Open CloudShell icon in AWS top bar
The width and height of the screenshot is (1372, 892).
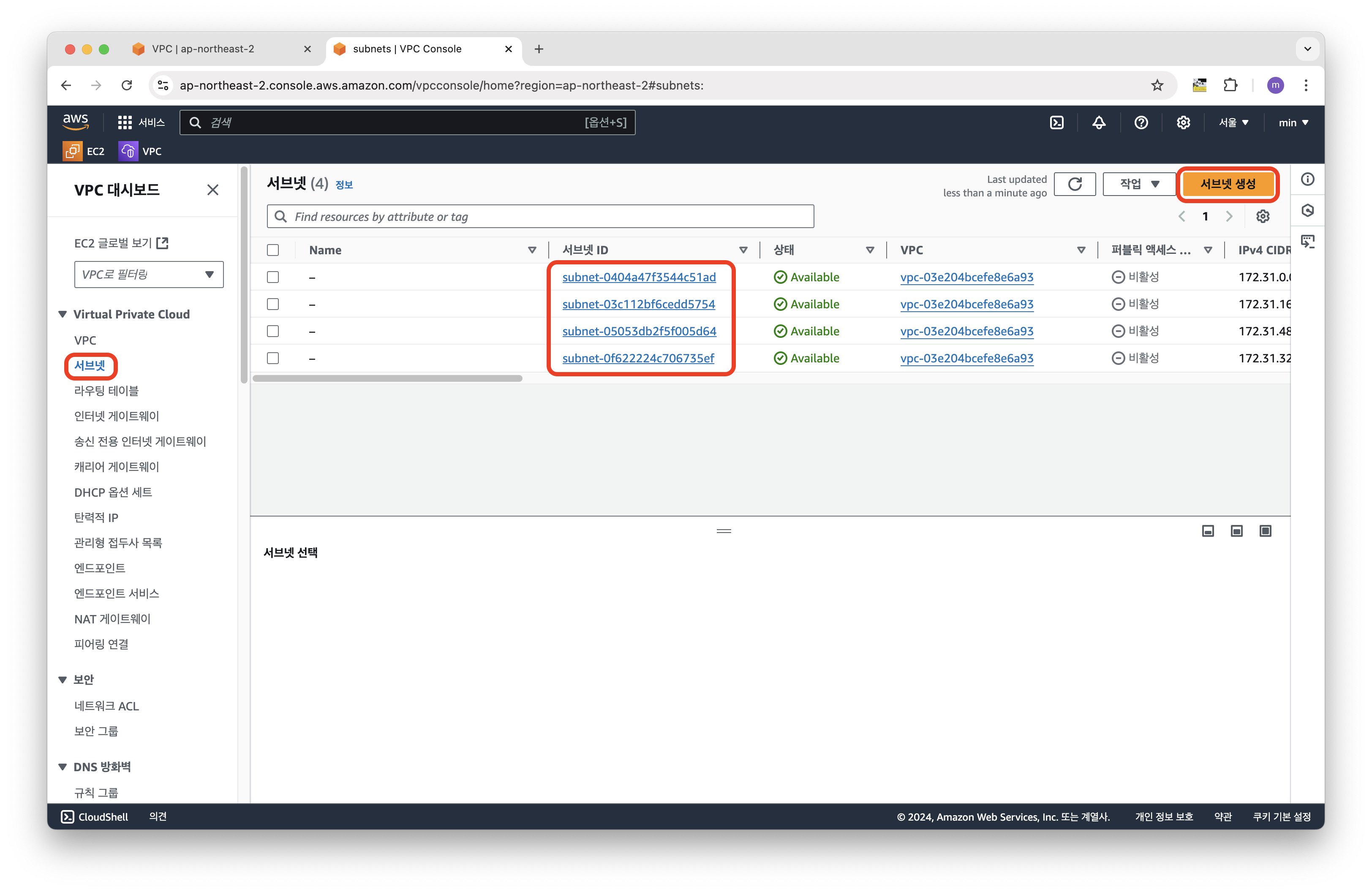coord(1057,122)
